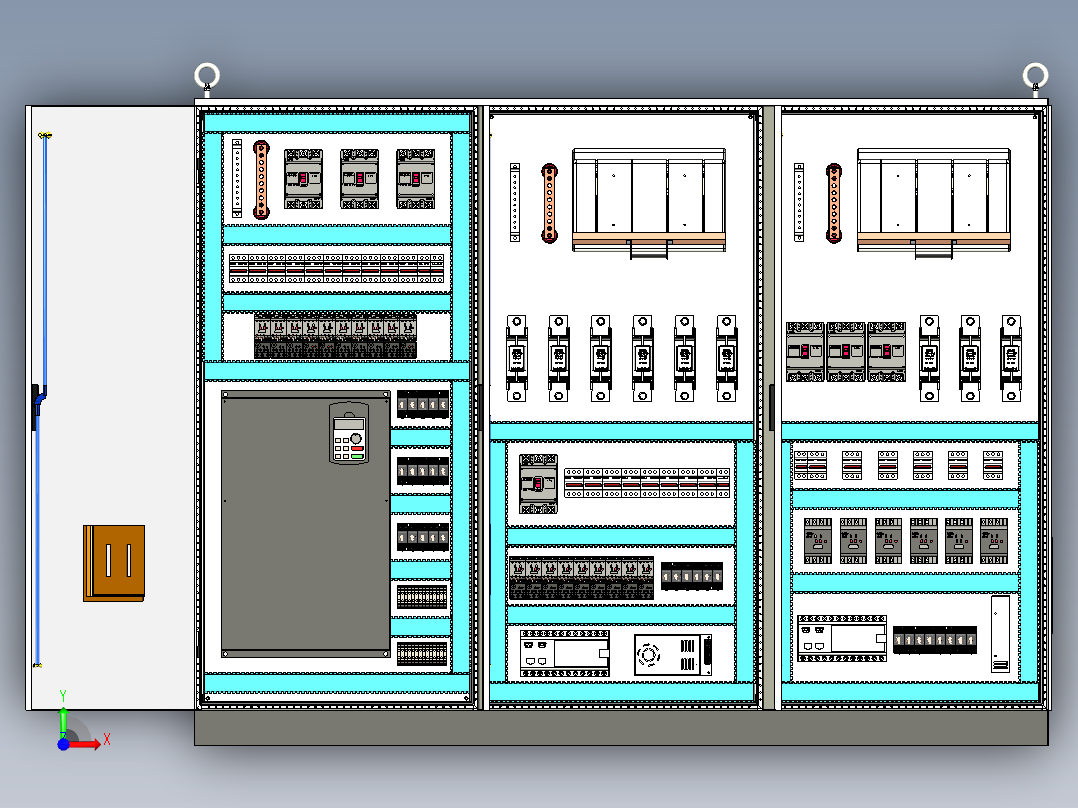
Task: Select the power supply with fan in middle cabinet
Action: [x=672, y=655]
